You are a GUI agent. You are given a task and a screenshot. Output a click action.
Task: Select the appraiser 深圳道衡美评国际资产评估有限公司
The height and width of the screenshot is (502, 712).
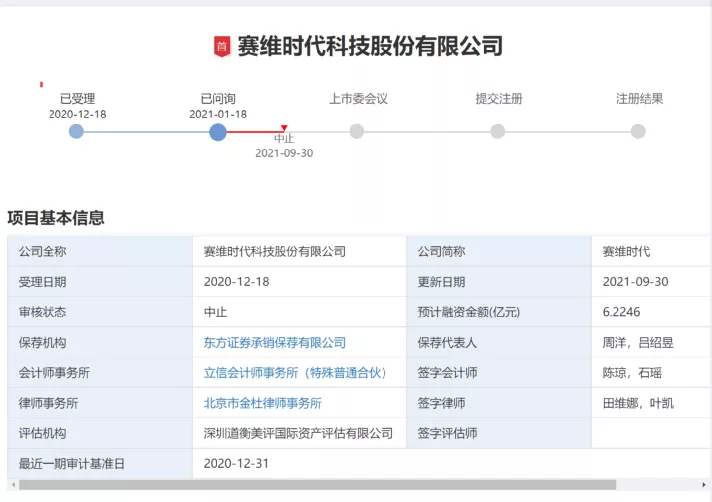(x=298, y=433)
